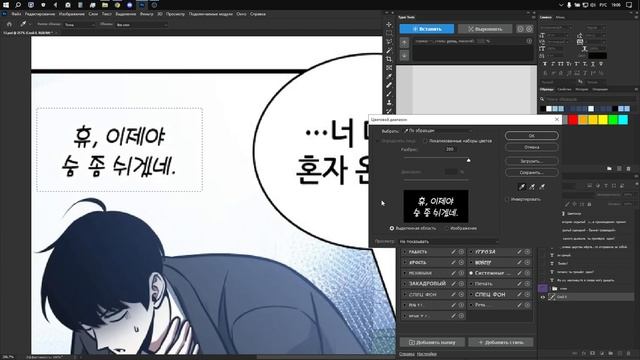The image size is (640, 360).
Task: Edit the УГРОЗА style with pencil icon
Action: coord(519,252)
